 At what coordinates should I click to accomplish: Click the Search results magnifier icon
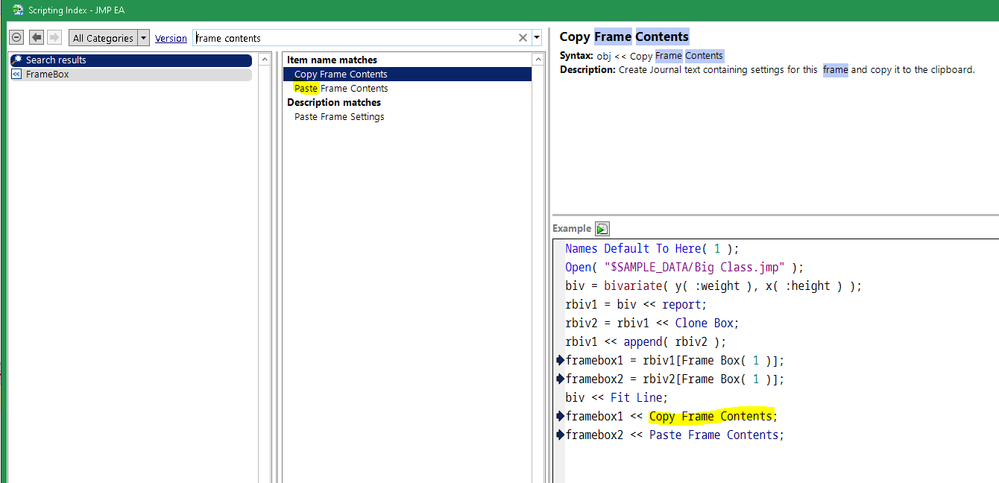click(x=17, y=60)
